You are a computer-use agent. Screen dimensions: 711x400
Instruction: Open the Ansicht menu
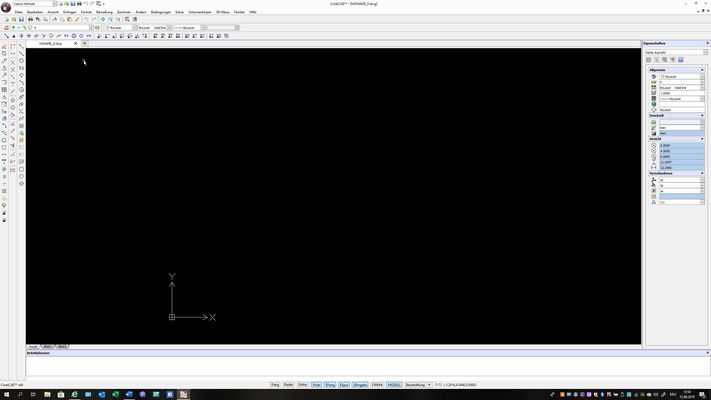53,12
